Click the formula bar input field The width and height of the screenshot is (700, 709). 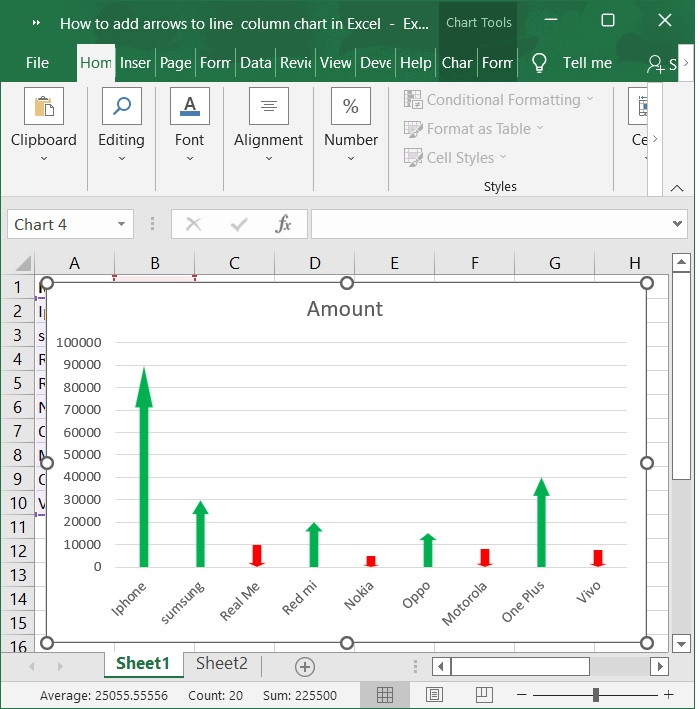point(491,224)
